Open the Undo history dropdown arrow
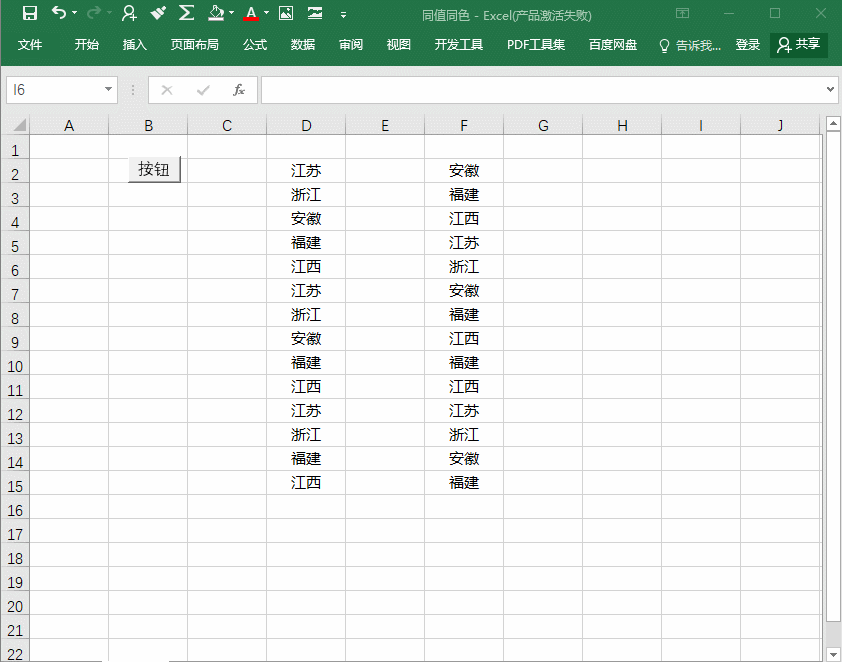This screenshot has width=842, height=662. [74, 13]
